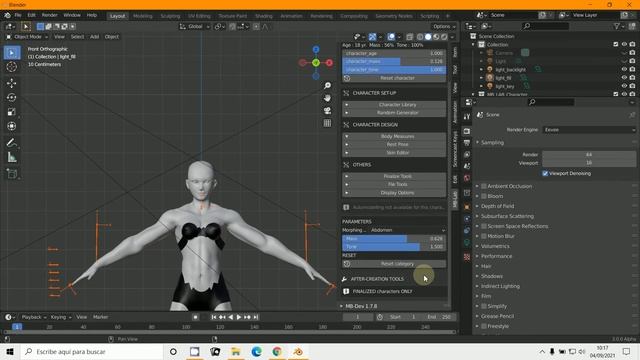Open File Explorer from taskbar
The image size is (640, 360).
pos(236,351)
